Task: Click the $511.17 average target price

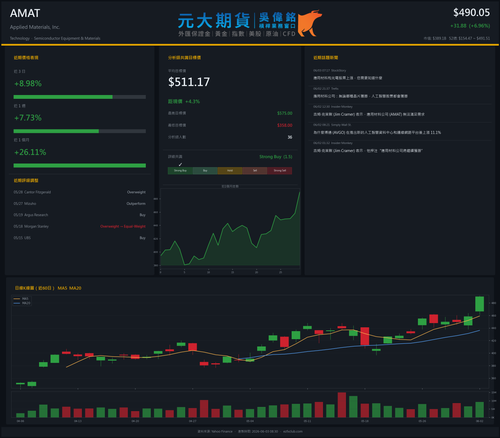Action: click(189, 82)
